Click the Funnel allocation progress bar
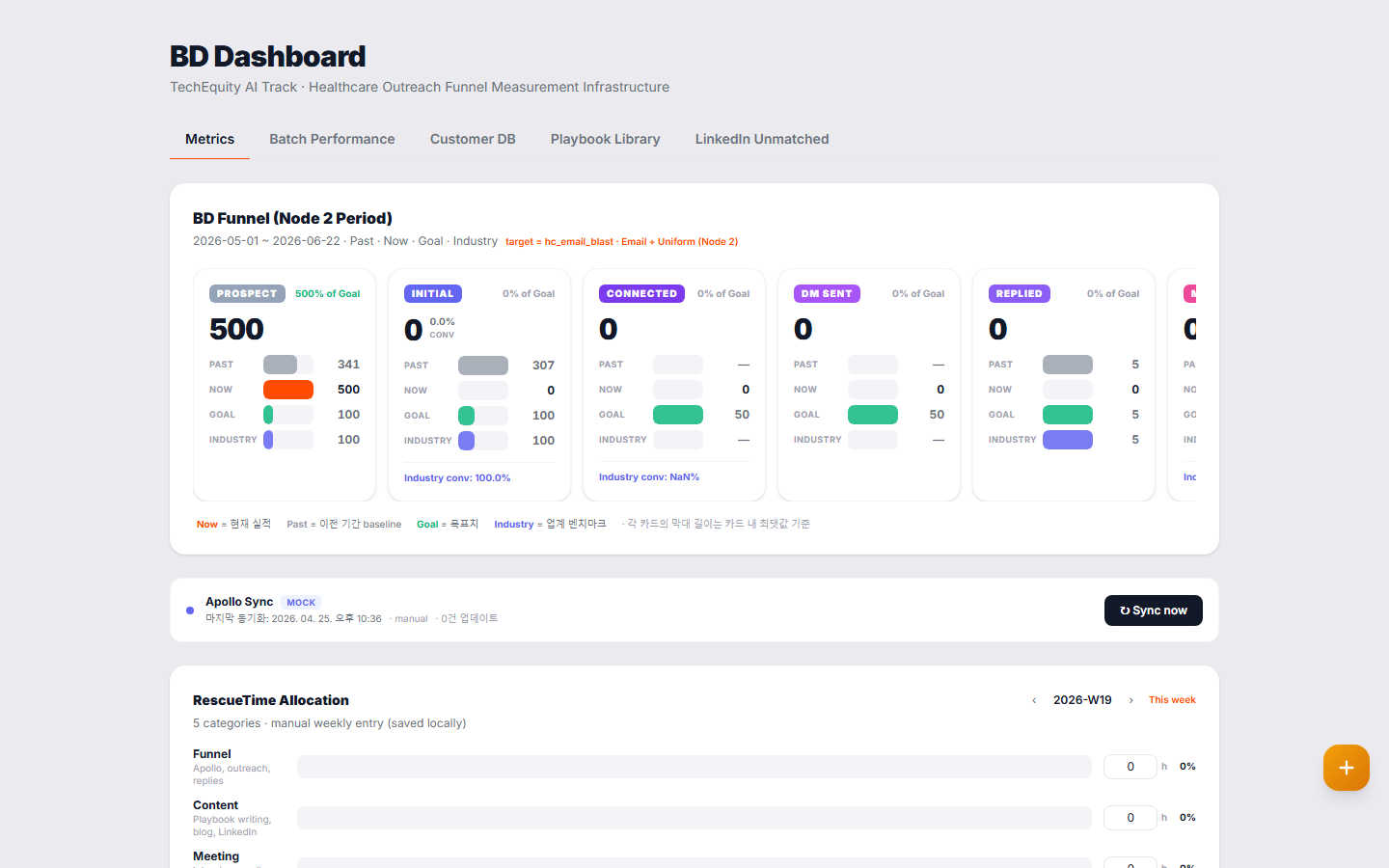Image resolution: width=1389 pixels, height=868 pixels. click(694, 767)
